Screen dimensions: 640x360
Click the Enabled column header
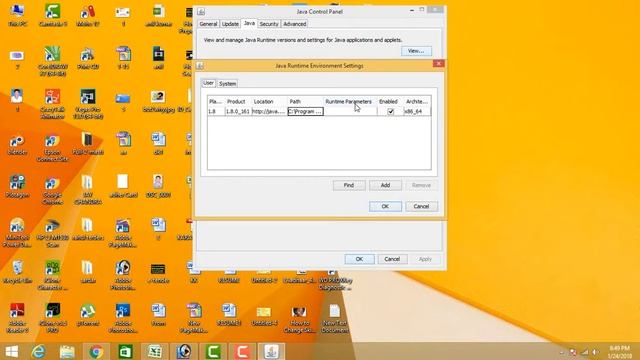click(388, 102)
